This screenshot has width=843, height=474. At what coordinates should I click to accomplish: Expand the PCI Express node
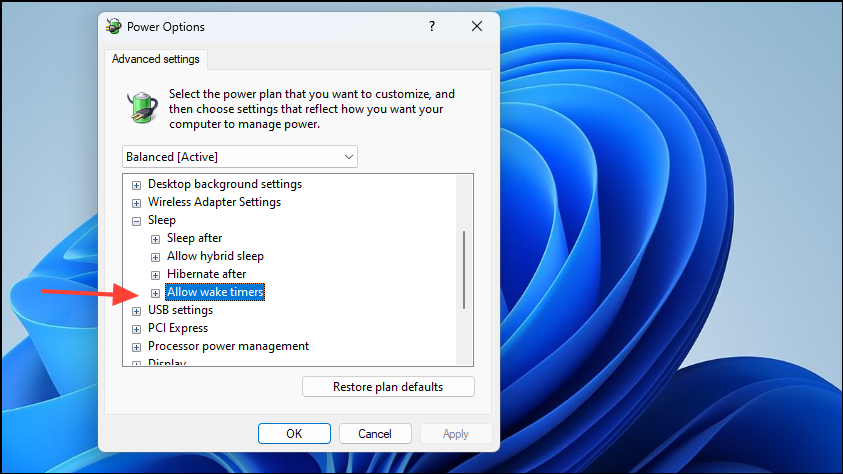point(137,329)
